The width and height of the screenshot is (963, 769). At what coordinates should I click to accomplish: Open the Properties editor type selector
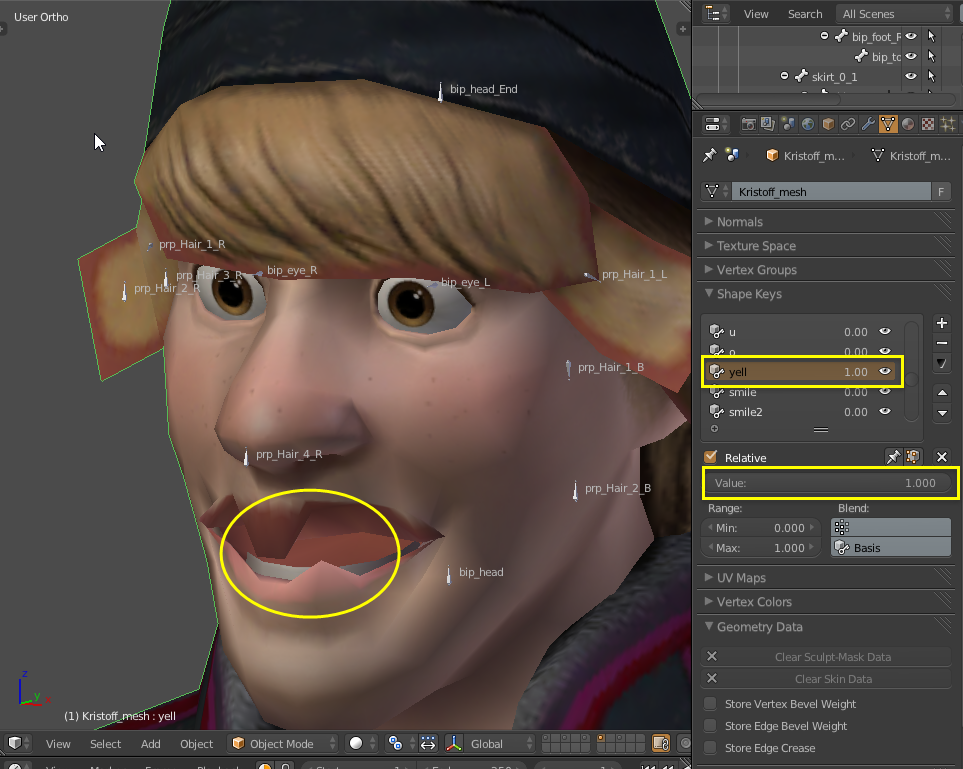(x=715, y=124)
